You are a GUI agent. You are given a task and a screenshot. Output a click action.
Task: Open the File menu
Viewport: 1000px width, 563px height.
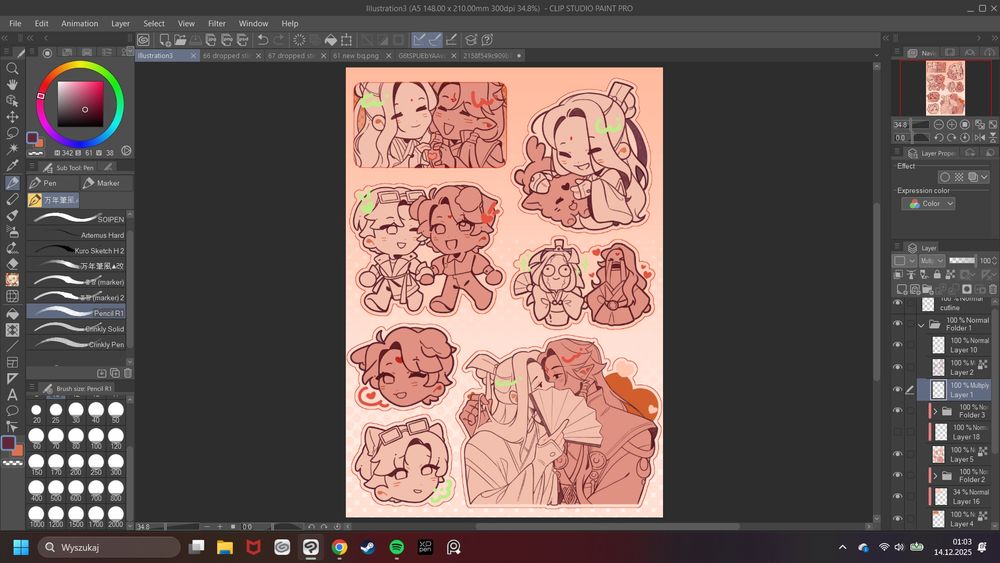click(x=15, y=24)
